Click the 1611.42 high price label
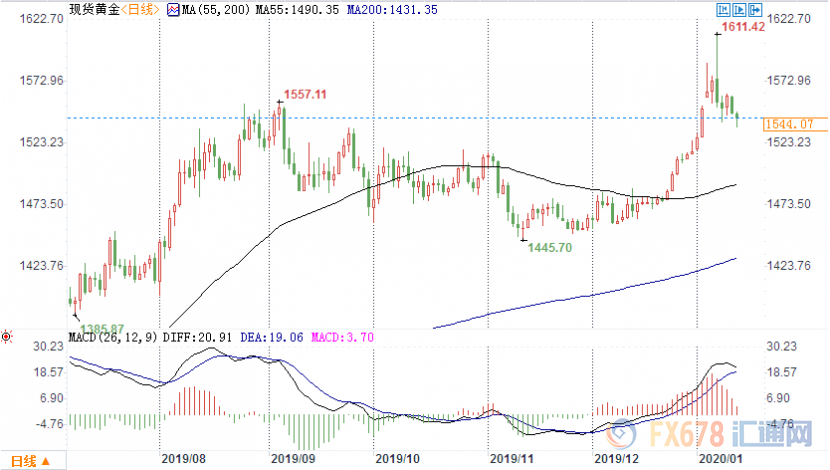Screen dimensions: 830x470 point(743,26)
